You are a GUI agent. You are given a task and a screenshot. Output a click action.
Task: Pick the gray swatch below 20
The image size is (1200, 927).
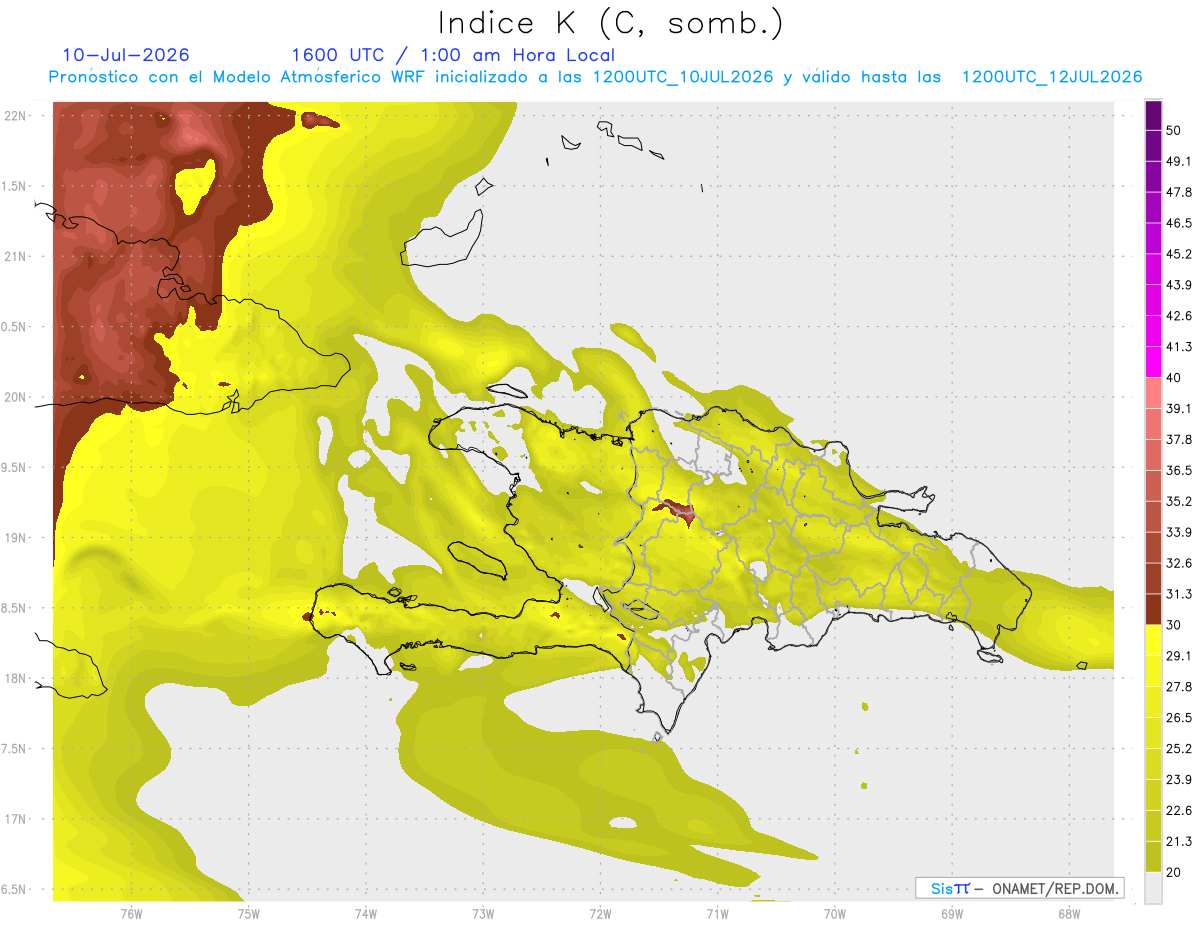pyautogui.click(x=1153, y=887)
